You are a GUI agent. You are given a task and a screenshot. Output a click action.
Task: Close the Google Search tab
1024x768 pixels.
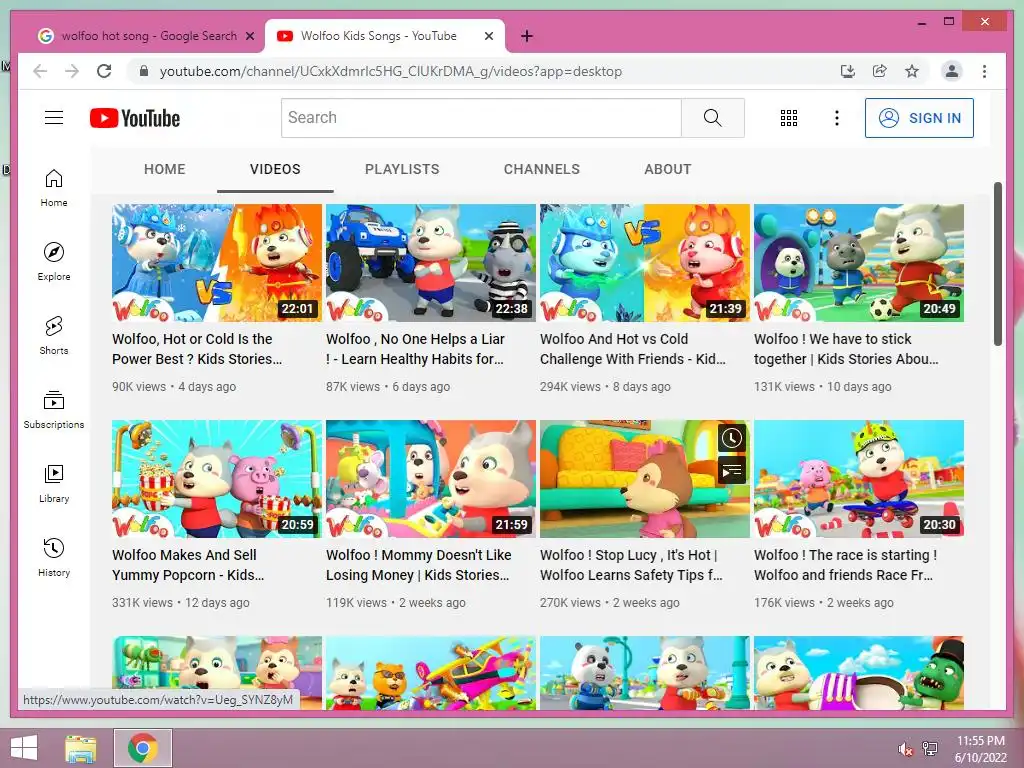click(x=249, y=36)
